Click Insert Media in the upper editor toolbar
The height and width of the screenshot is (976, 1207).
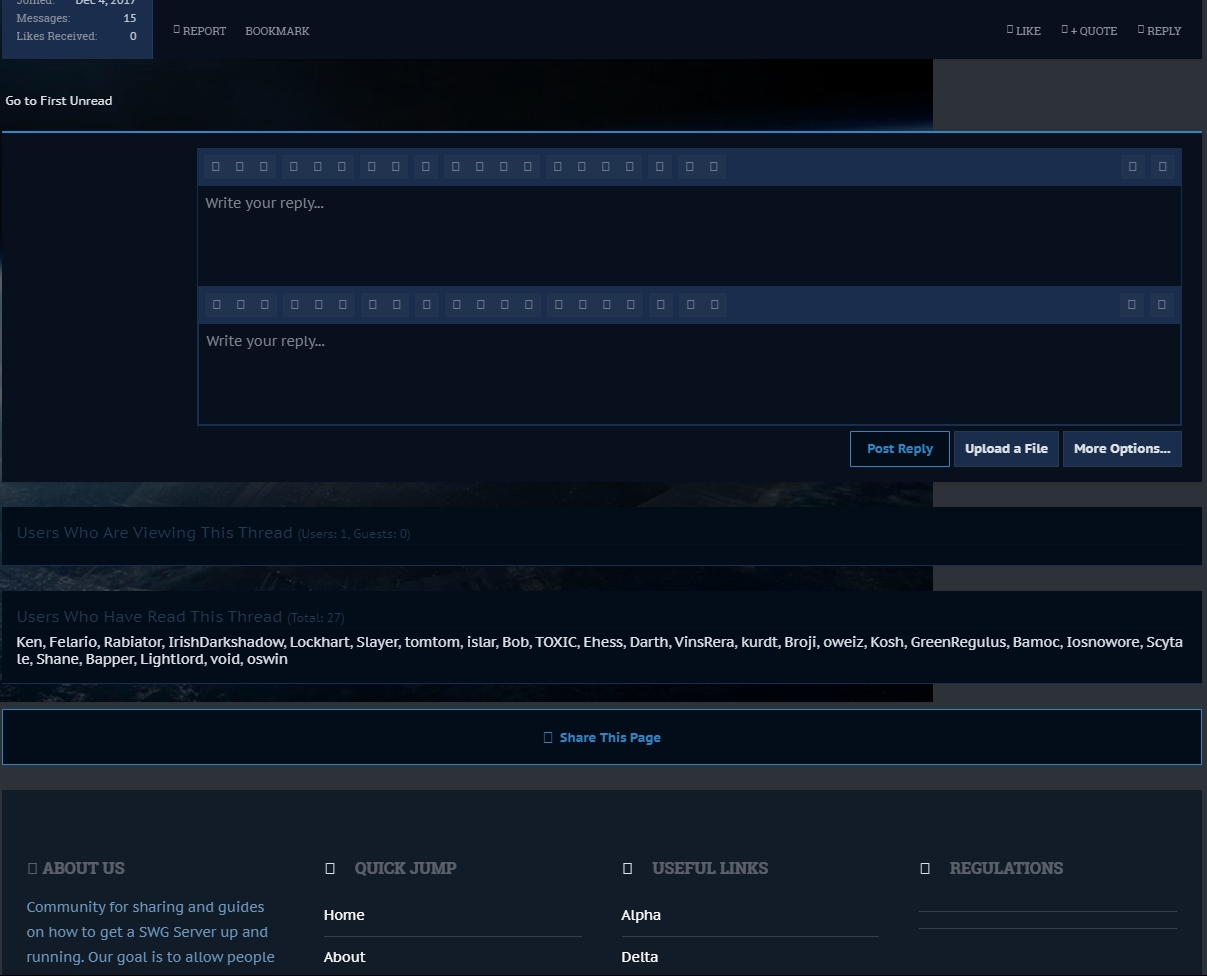coord(605,167)
